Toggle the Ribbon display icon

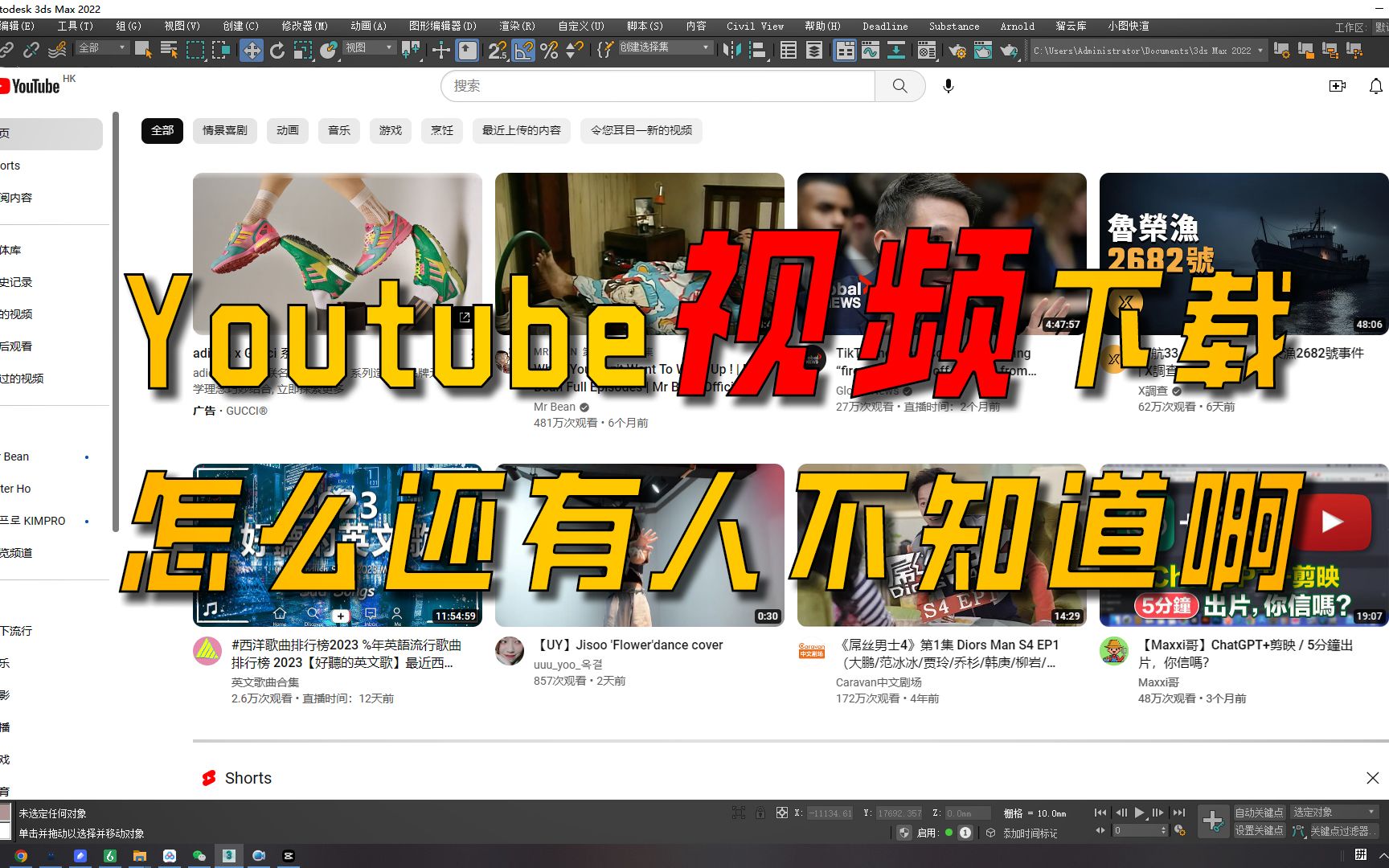845,50
